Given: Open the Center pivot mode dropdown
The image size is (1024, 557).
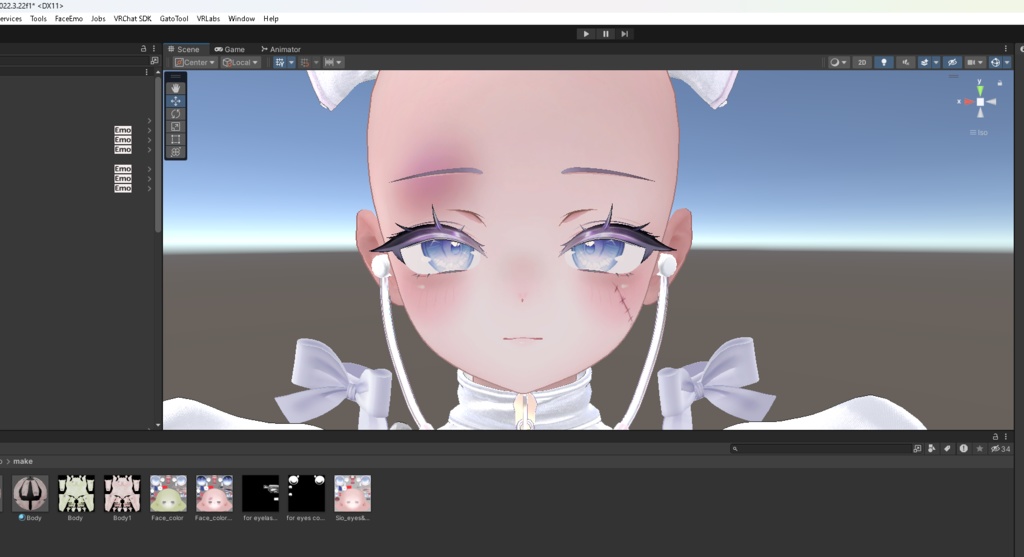Looking at the screenshot, I should coord(195,63).
